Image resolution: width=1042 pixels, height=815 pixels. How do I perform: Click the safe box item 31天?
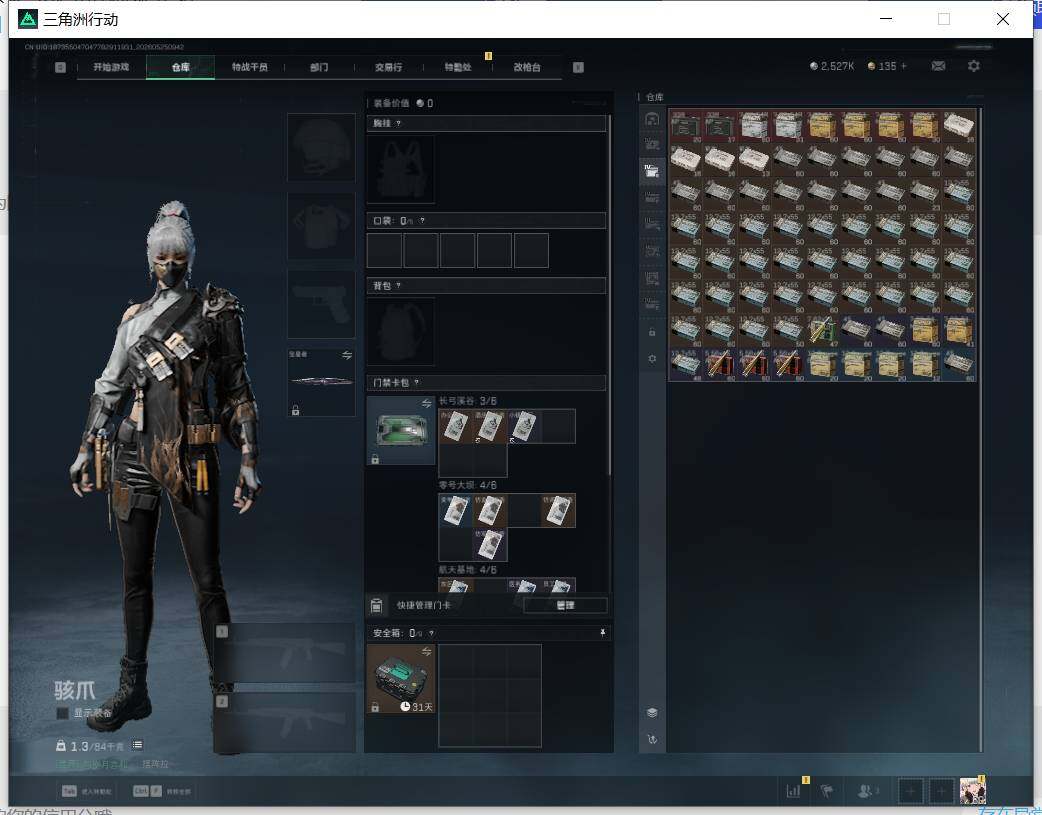click(x=401, y=679)
